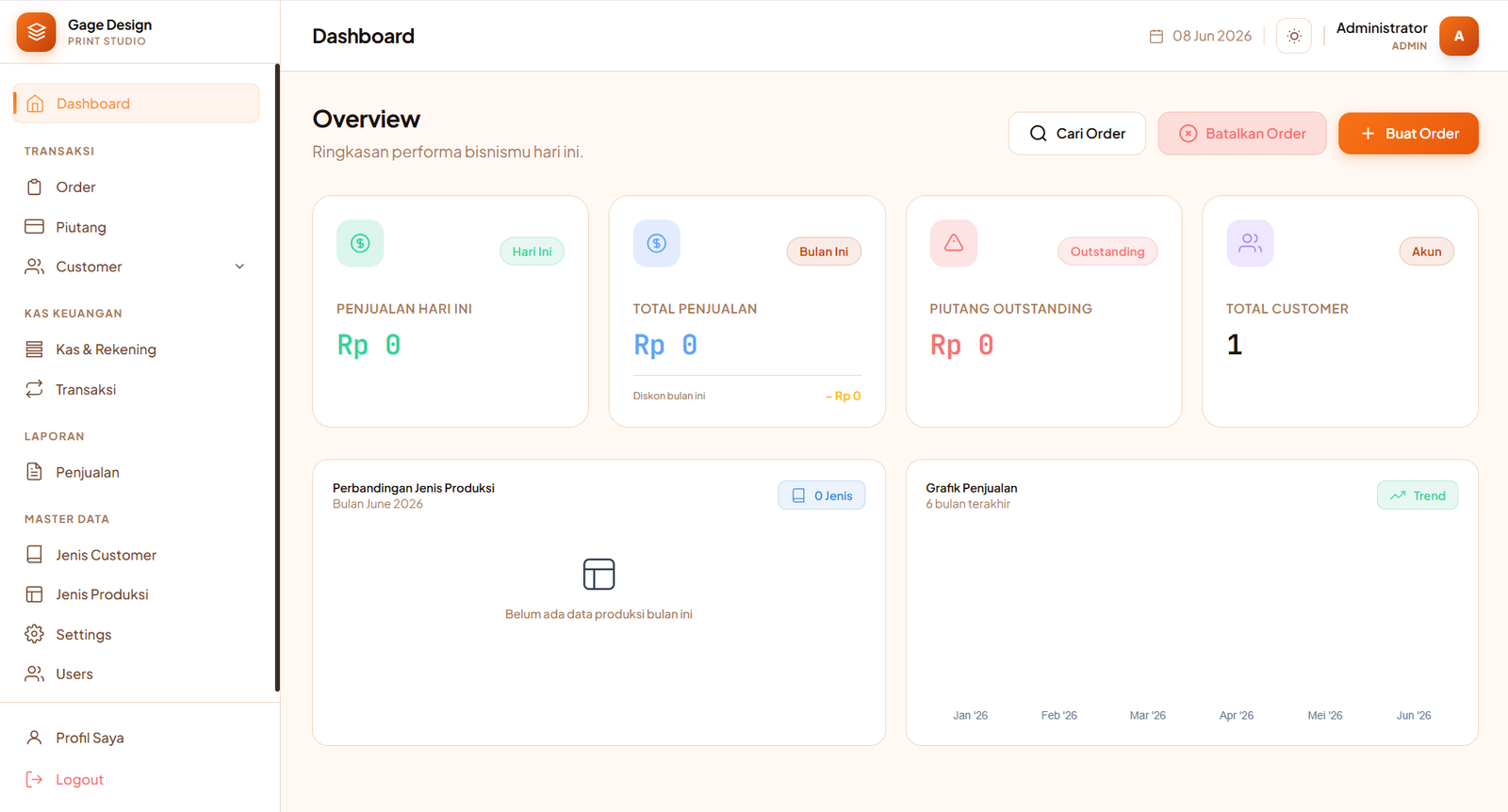Click the Jun '26 axis label

point(1414,716)
